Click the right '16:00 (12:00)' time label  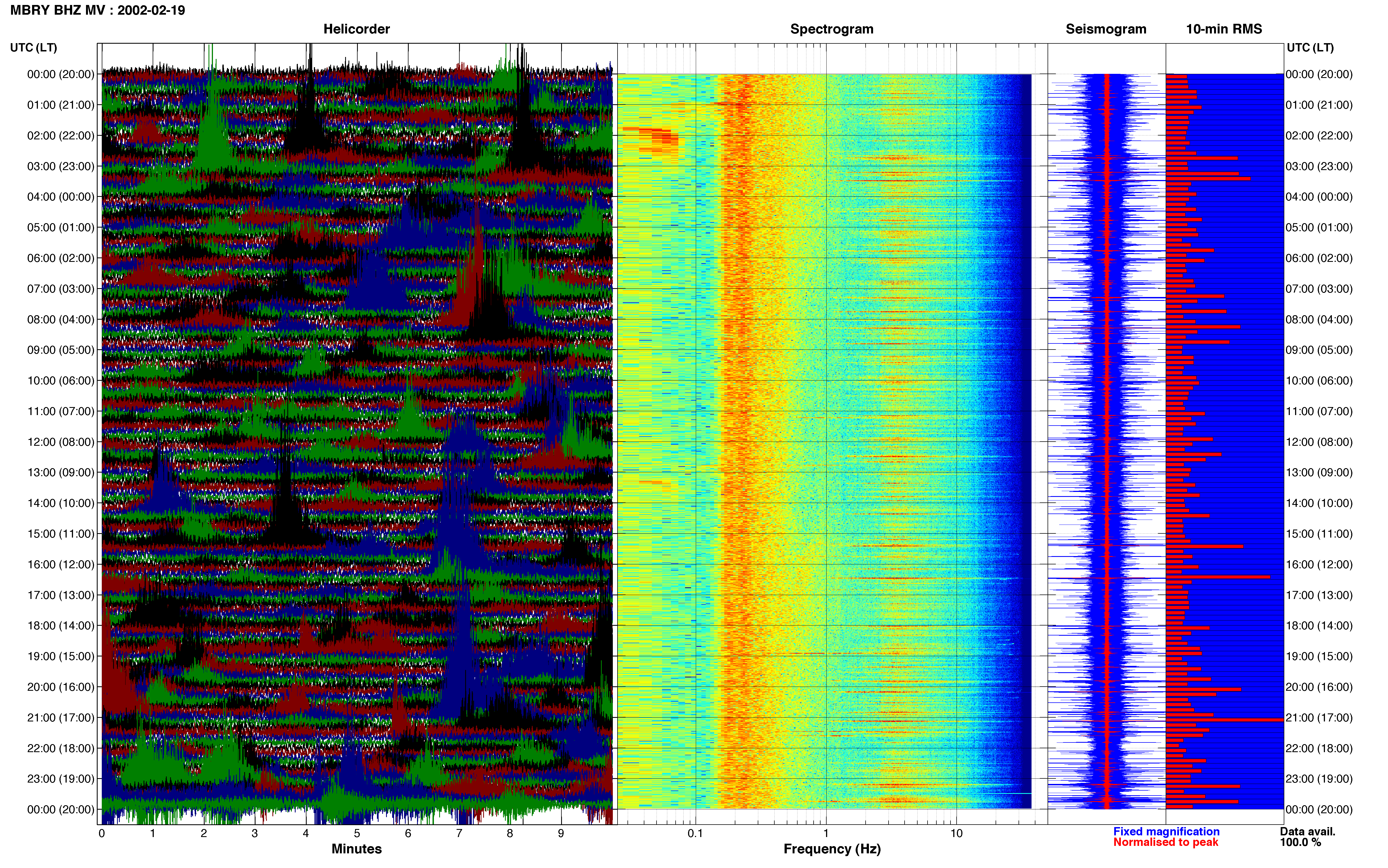click(x=1319, y=564)
